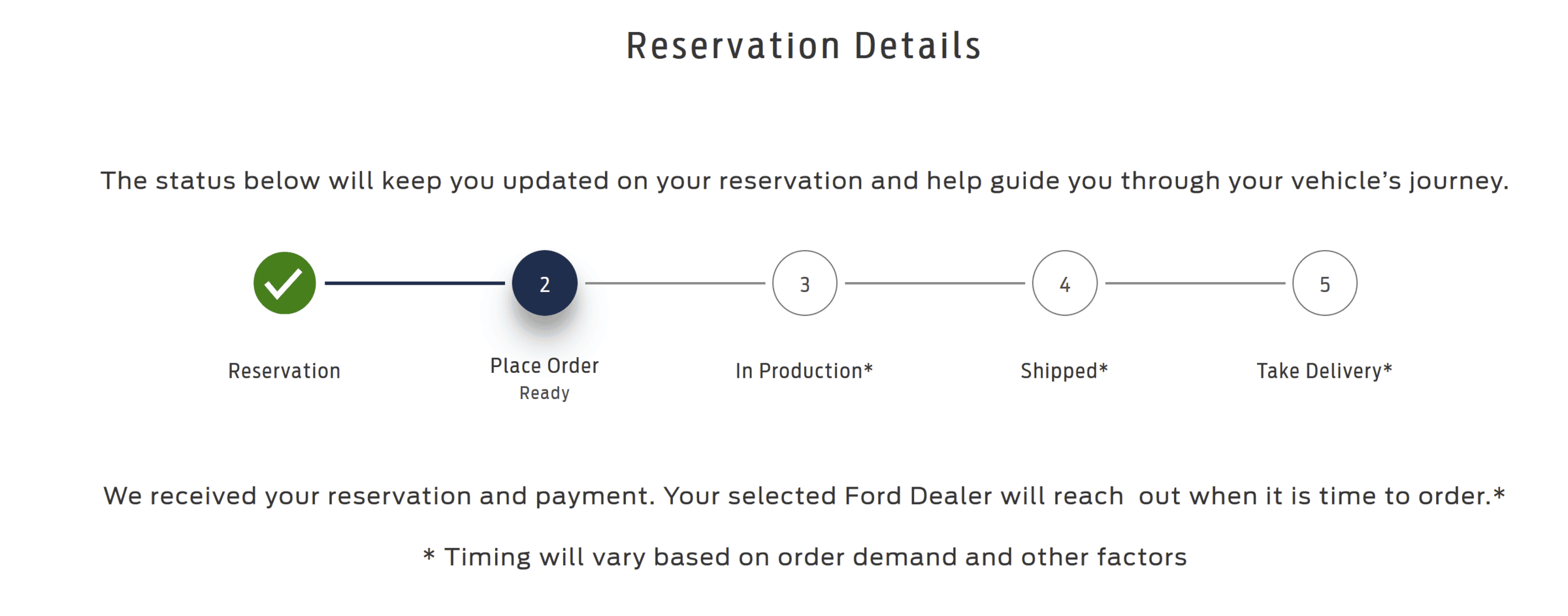Select the Place Order label

[544, 366]
